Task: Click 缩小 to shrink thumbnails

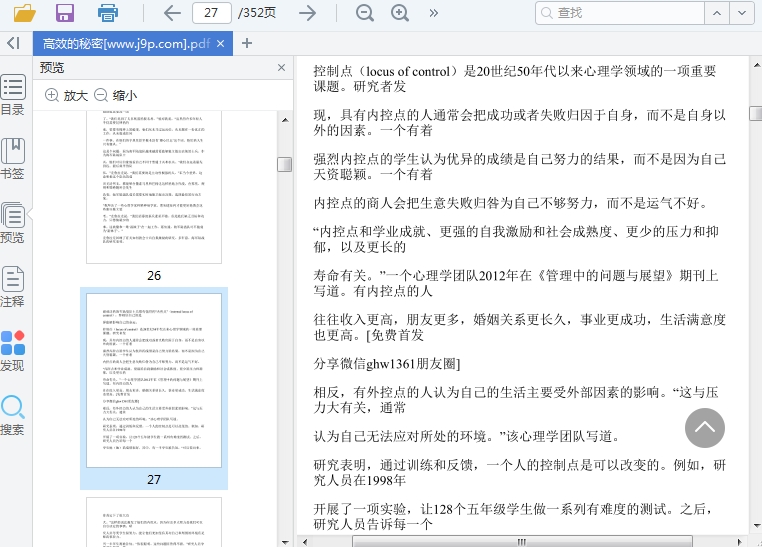Action: pyautogui.click(x=115, y=95)
